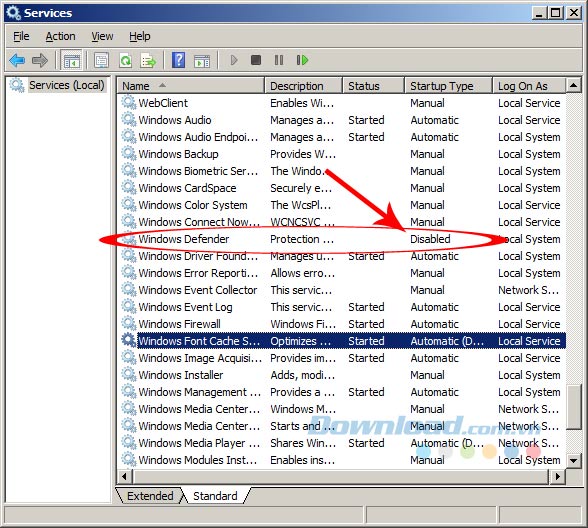Select the Windows Error Reporting service

pos(341,273)
